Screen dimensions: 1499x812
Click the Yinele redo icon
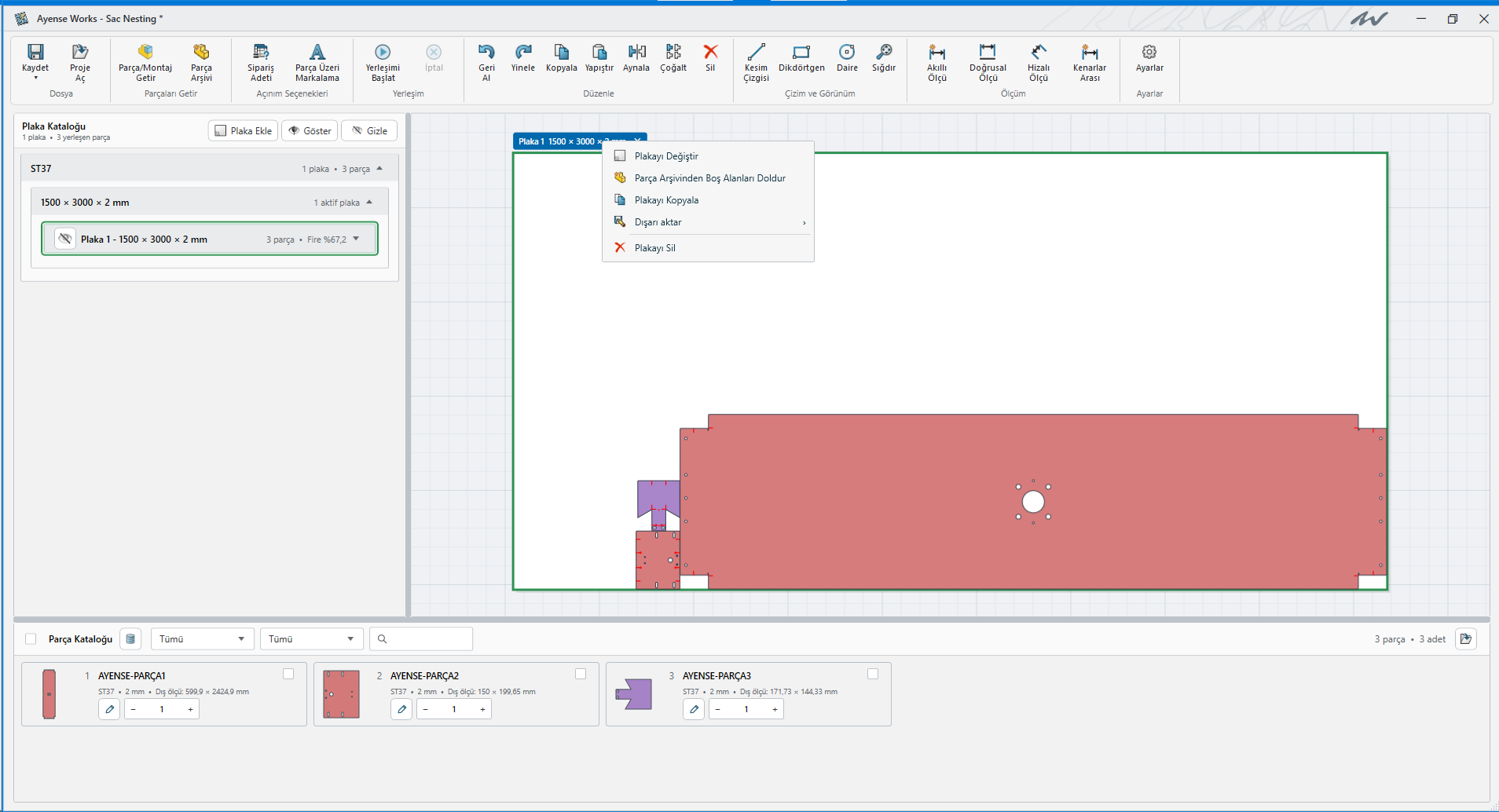tap(523, 52)
